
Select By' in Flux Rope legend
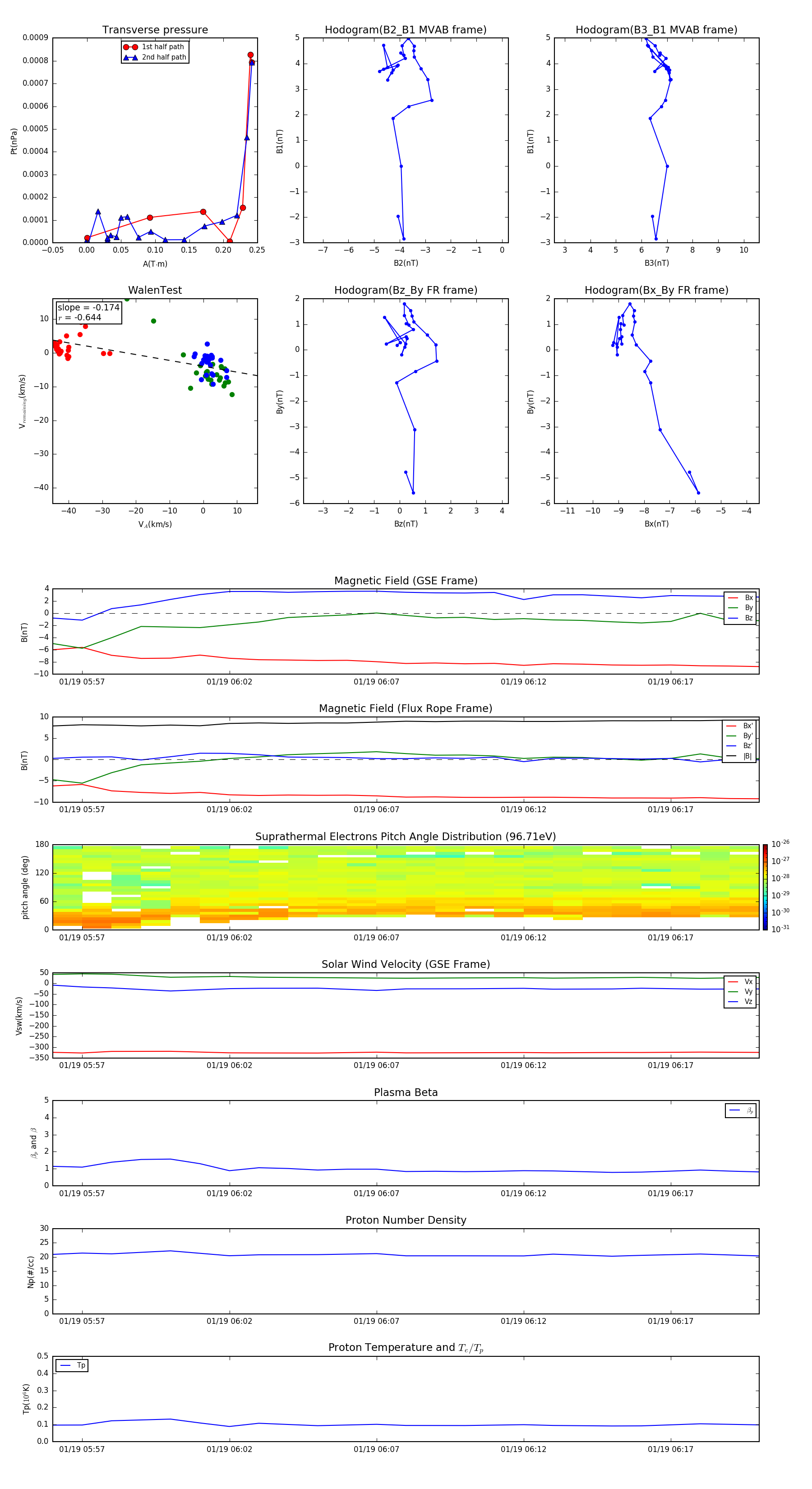pyautogui.click(x=740, y=736)
